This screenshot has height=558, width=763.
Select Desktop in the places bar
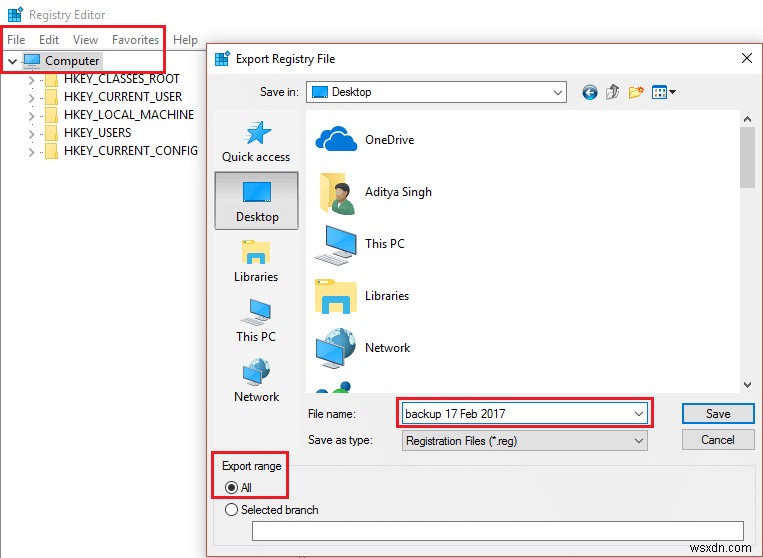coord(256,200)
